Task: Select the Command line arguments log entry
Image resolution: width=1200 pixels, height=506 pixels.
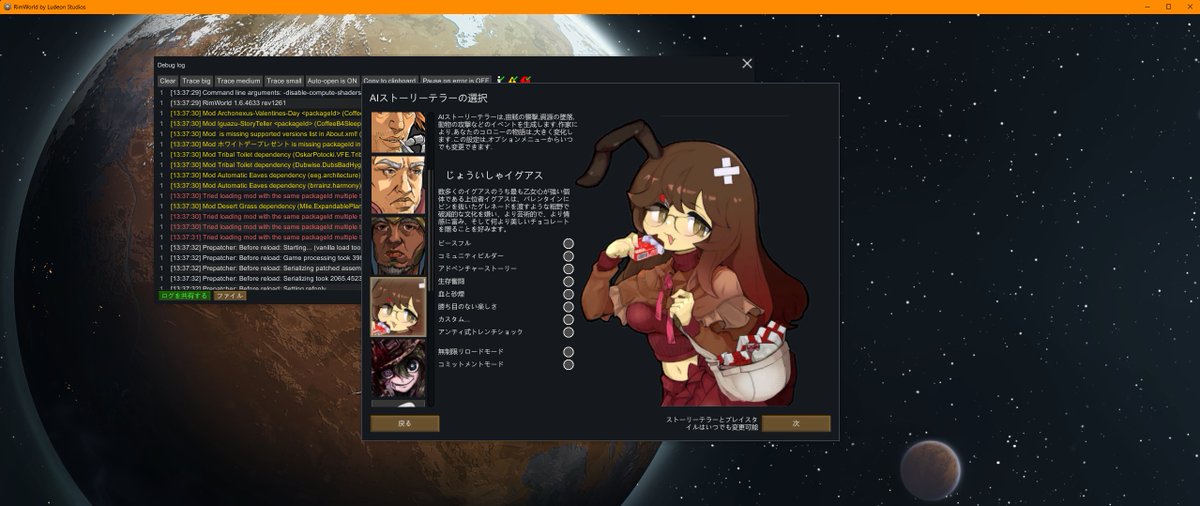Action: click(260, 92)
